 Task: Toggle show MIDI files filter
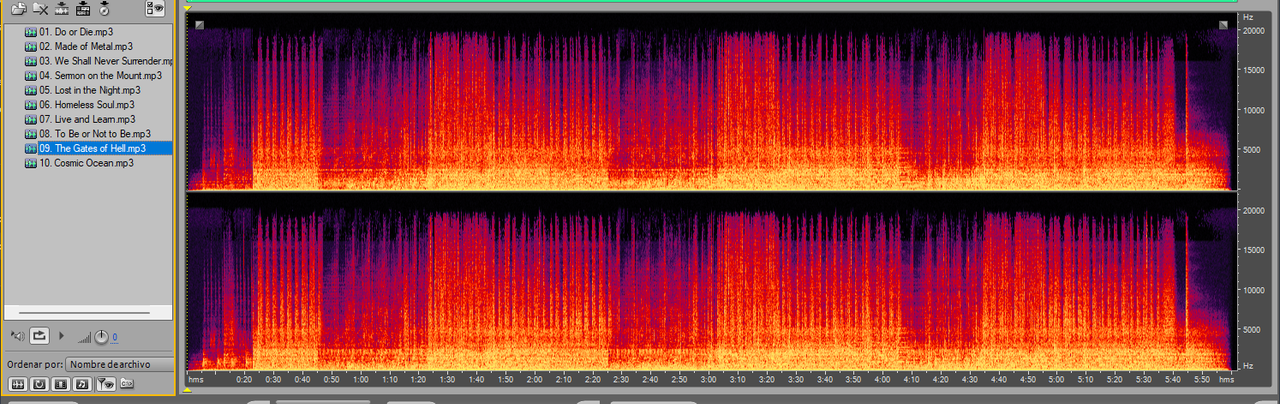tap(82, 384)
